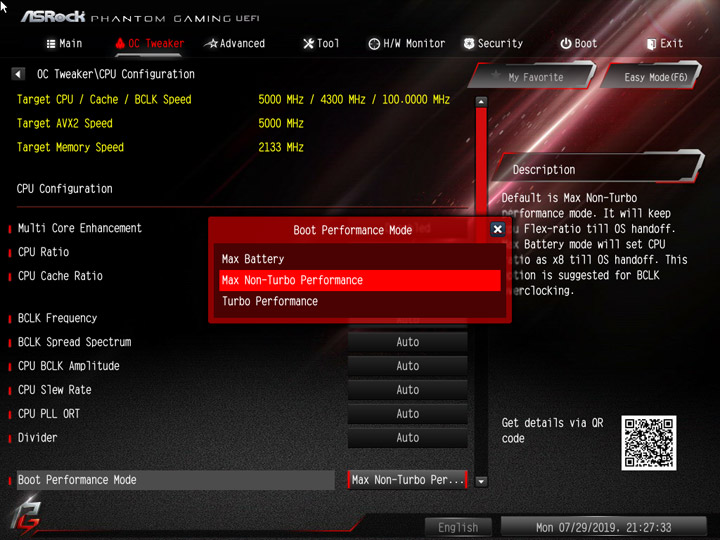Click the Exit door icon
Screen dimensions: 720x540
[x=651, y=44]
